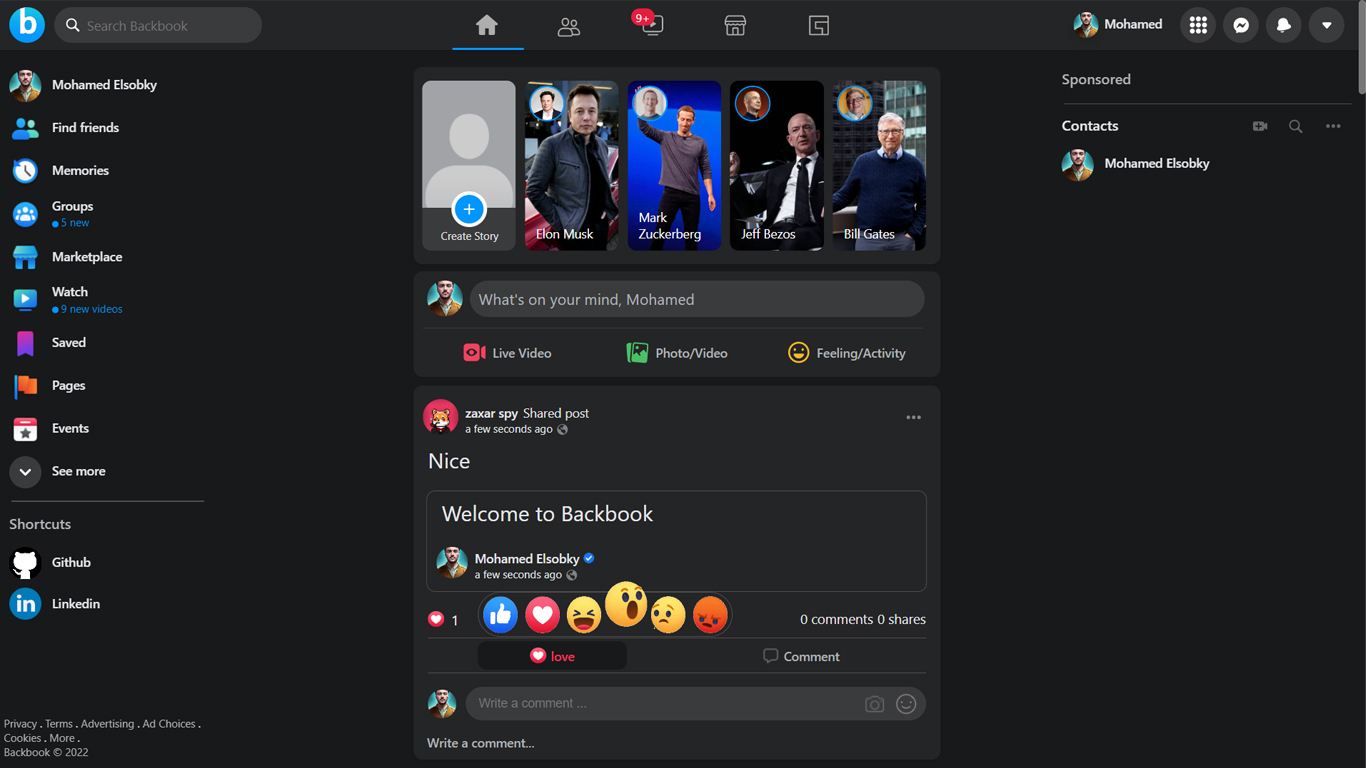Open the emoji picker in comment box
This screenshot has width=1366, height=768.
click(x=906, y=704)
